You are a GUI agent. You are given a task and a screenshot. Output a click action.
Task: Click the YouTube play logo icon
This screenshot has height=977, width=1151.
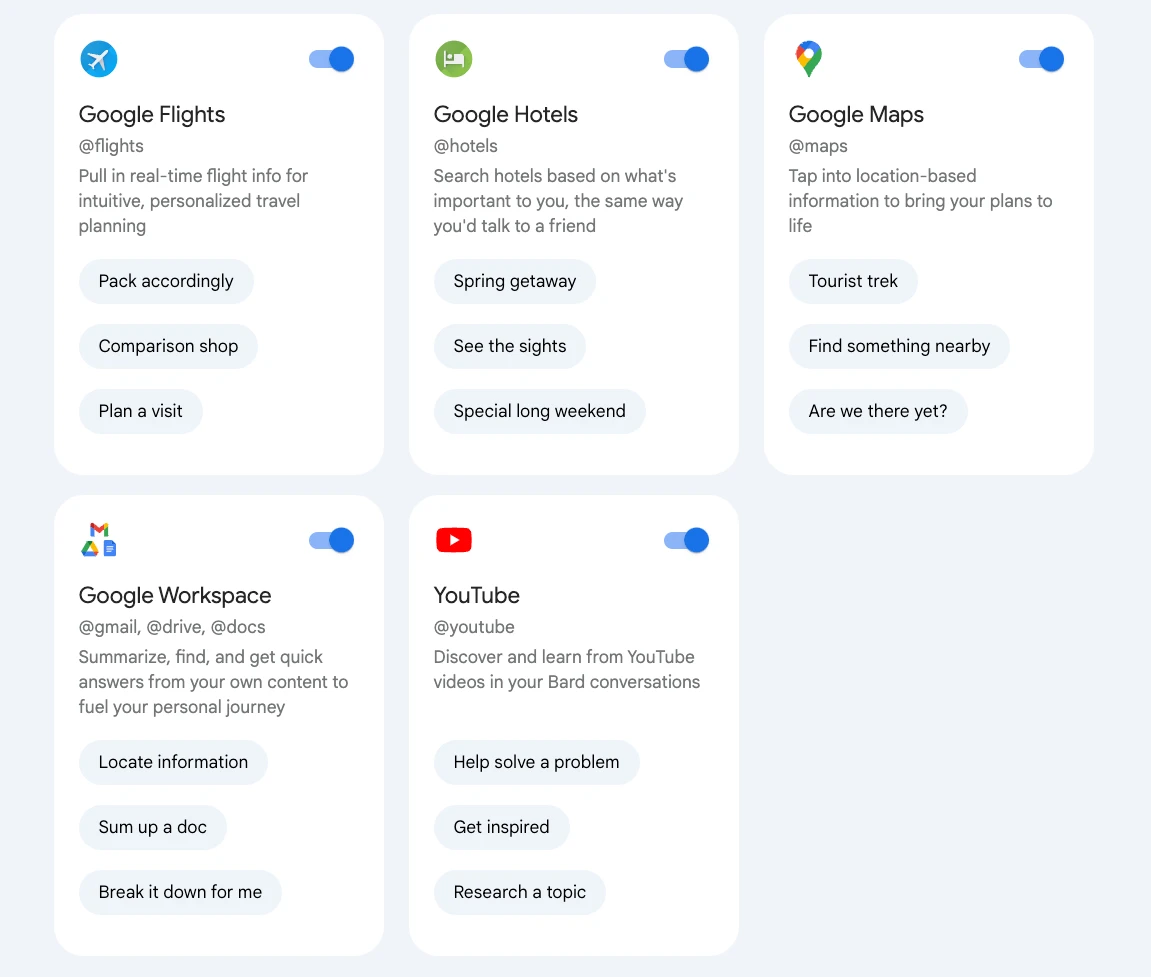point(454,540)
